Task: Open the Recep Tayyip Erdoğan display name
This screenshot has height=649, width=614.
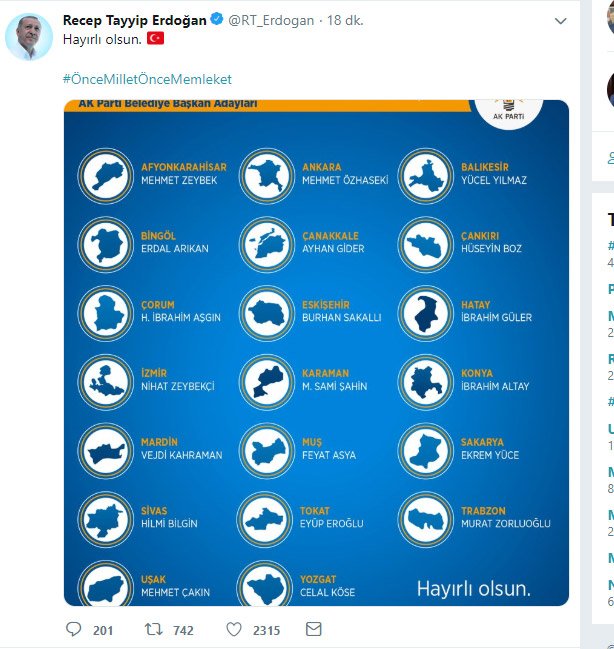Action: 134,19
